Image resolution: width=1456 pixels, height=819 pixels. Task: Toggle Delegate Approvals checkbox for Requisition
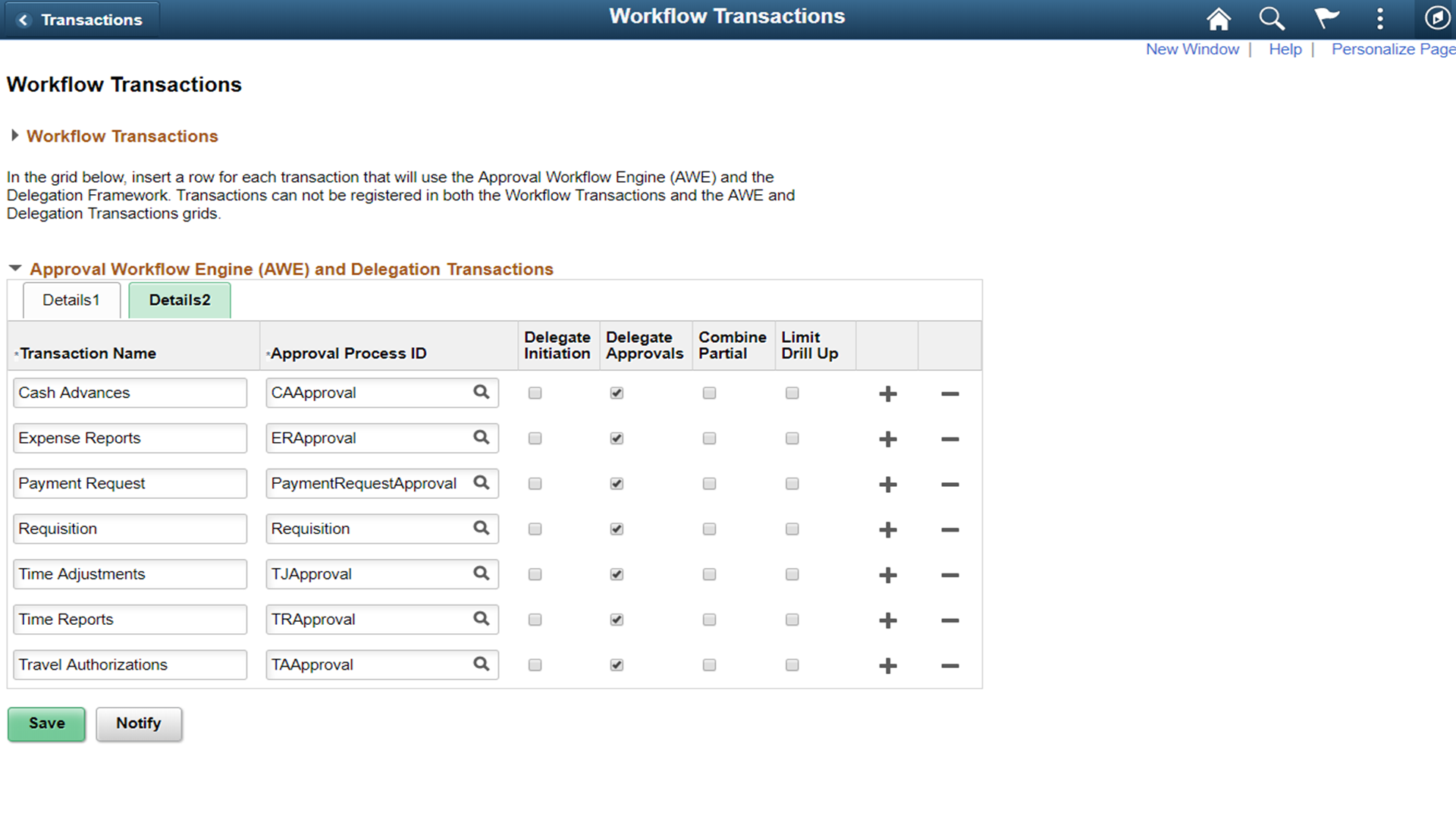coord(617,529)
